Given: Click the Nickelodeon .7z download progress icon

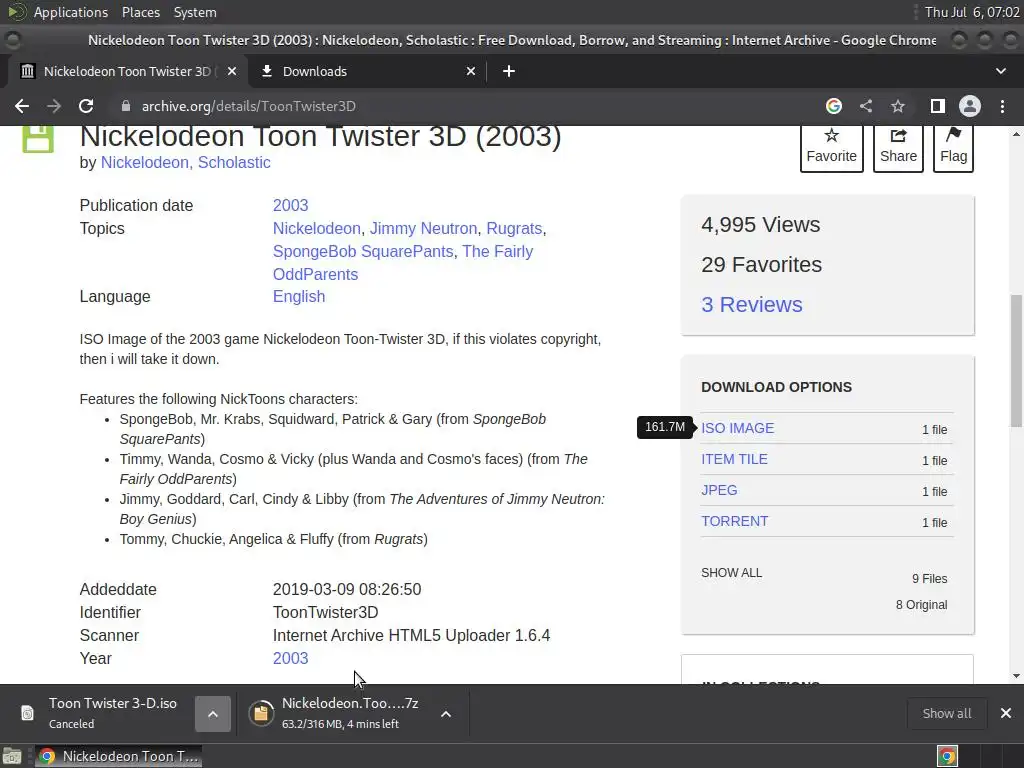Looking at the screenshot, I should click(x=261, y=712).
